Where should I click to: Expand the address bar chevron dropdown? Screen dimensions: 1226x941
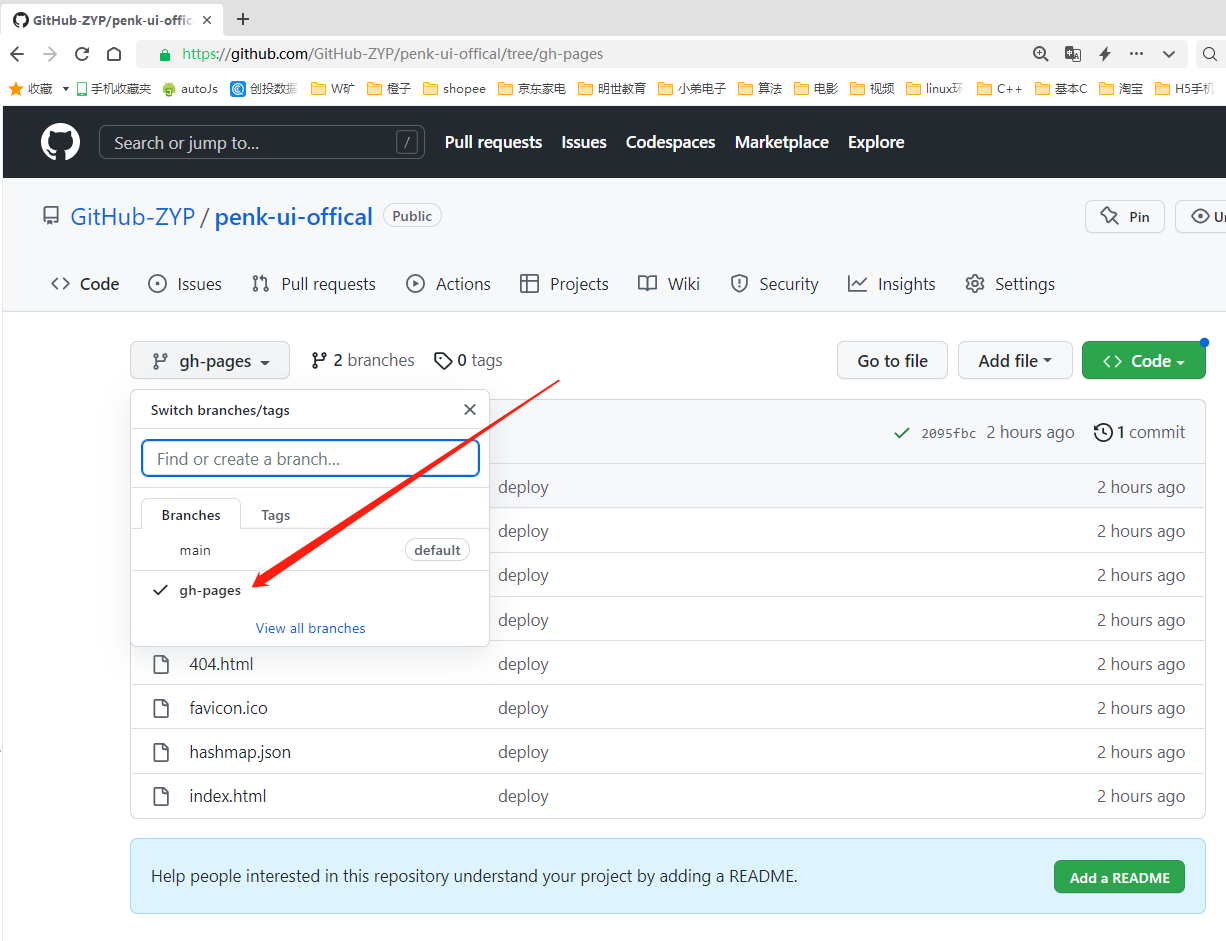[x=1168, y=54]
